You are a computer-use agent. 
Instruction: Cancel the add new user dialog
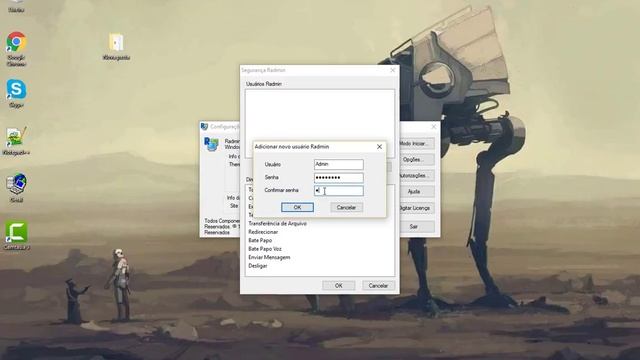click(x=346, y=207)
